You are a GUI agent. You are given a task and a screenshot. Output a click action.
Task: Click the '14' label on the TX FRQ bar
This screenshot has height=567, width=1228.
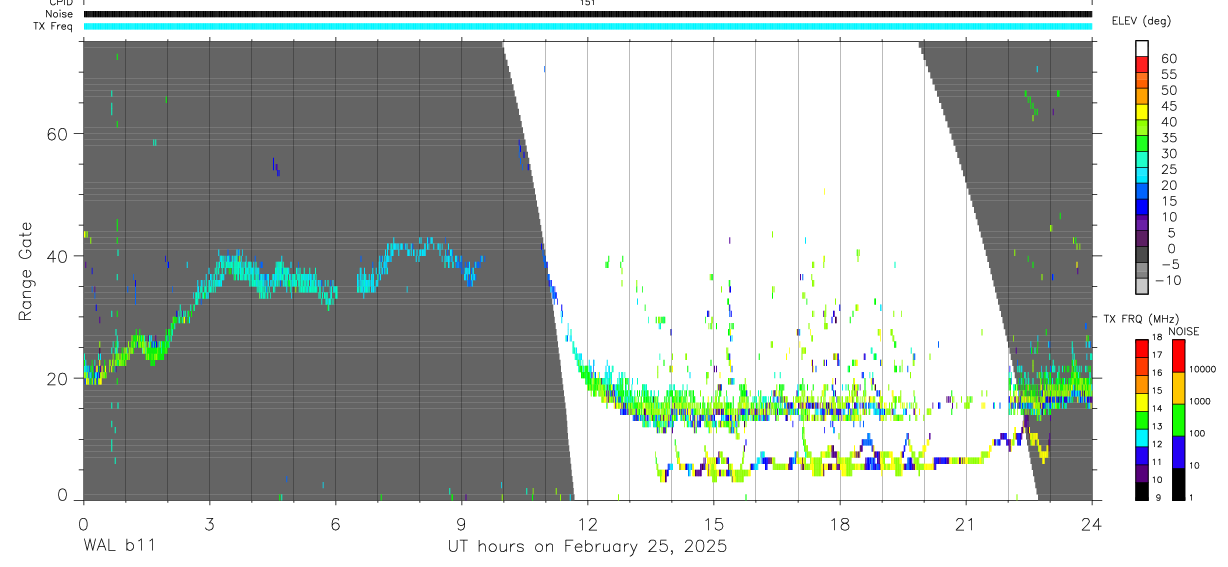[x=1156, y=408]
